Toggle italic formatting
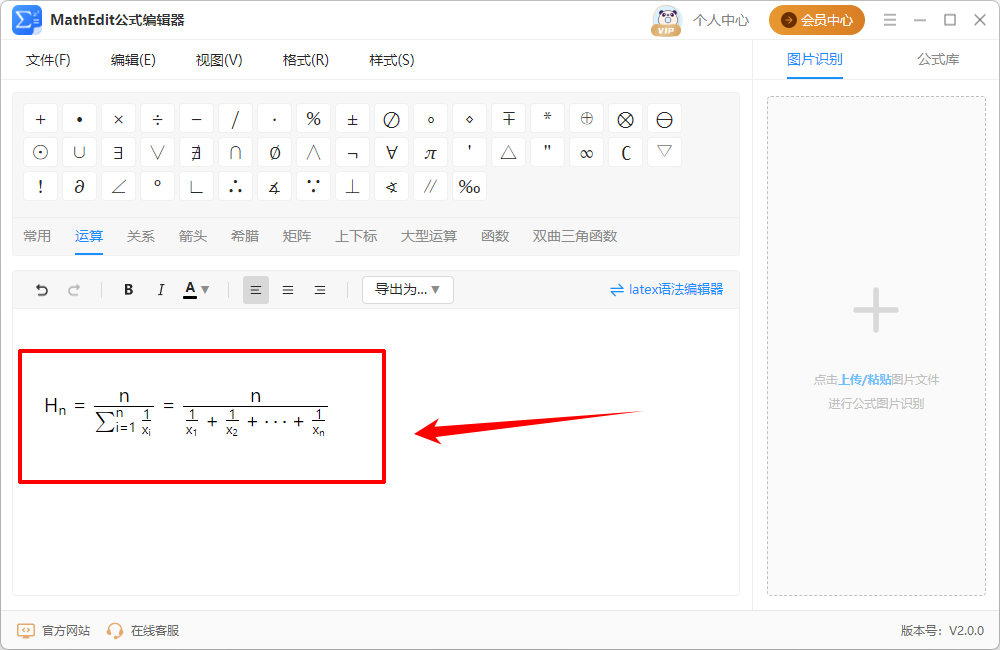 161,290
